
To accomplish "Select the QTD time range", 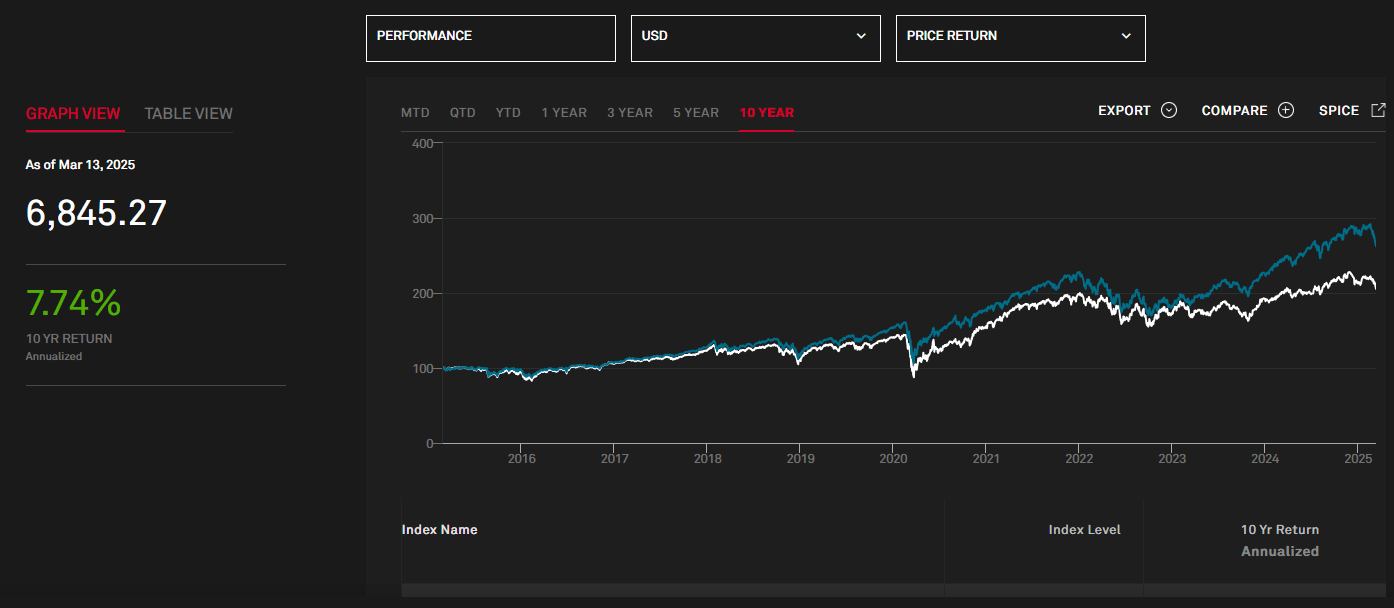I will click(x=463, y=113).
